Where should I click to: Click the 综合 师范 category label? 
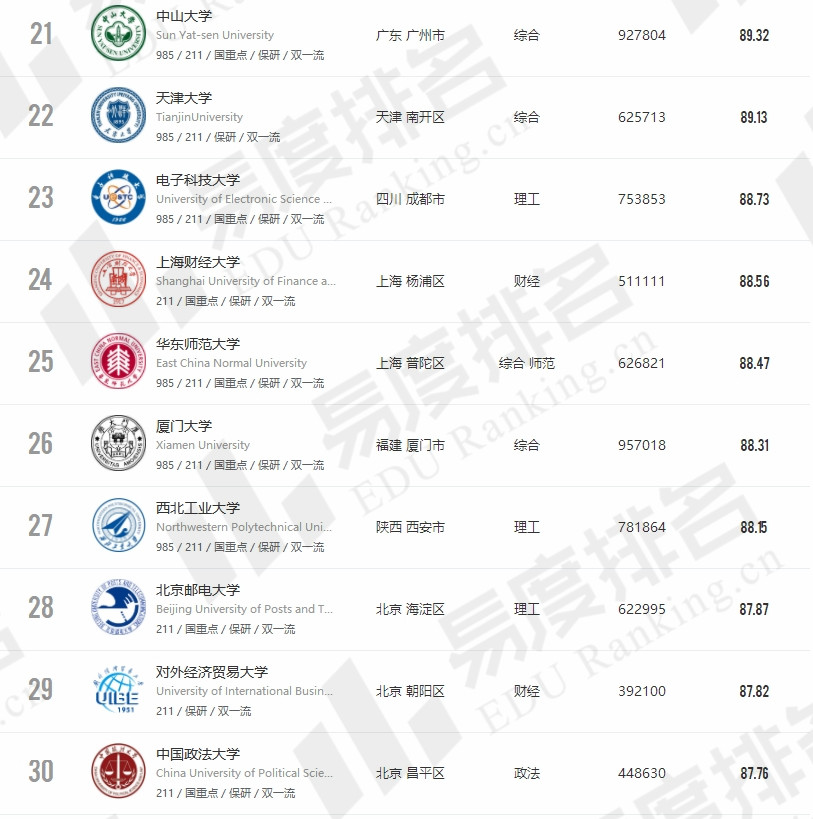(x=527, y=363)
